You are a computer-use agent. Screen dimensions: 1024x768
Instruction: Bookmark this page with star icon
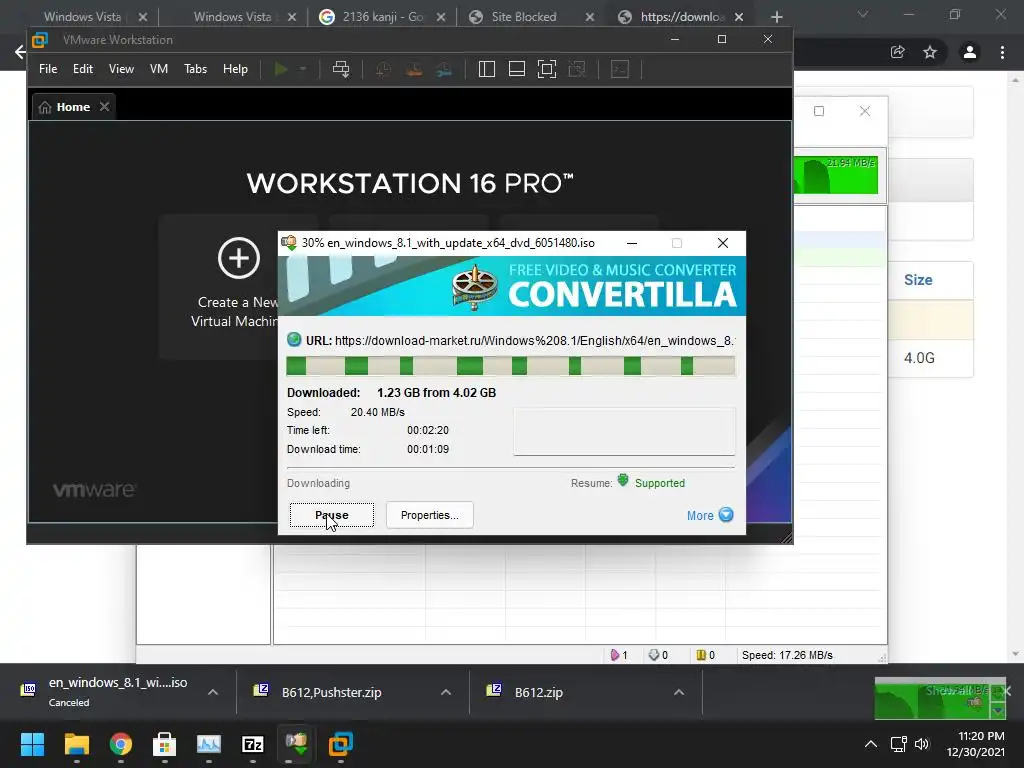point(930,52)
